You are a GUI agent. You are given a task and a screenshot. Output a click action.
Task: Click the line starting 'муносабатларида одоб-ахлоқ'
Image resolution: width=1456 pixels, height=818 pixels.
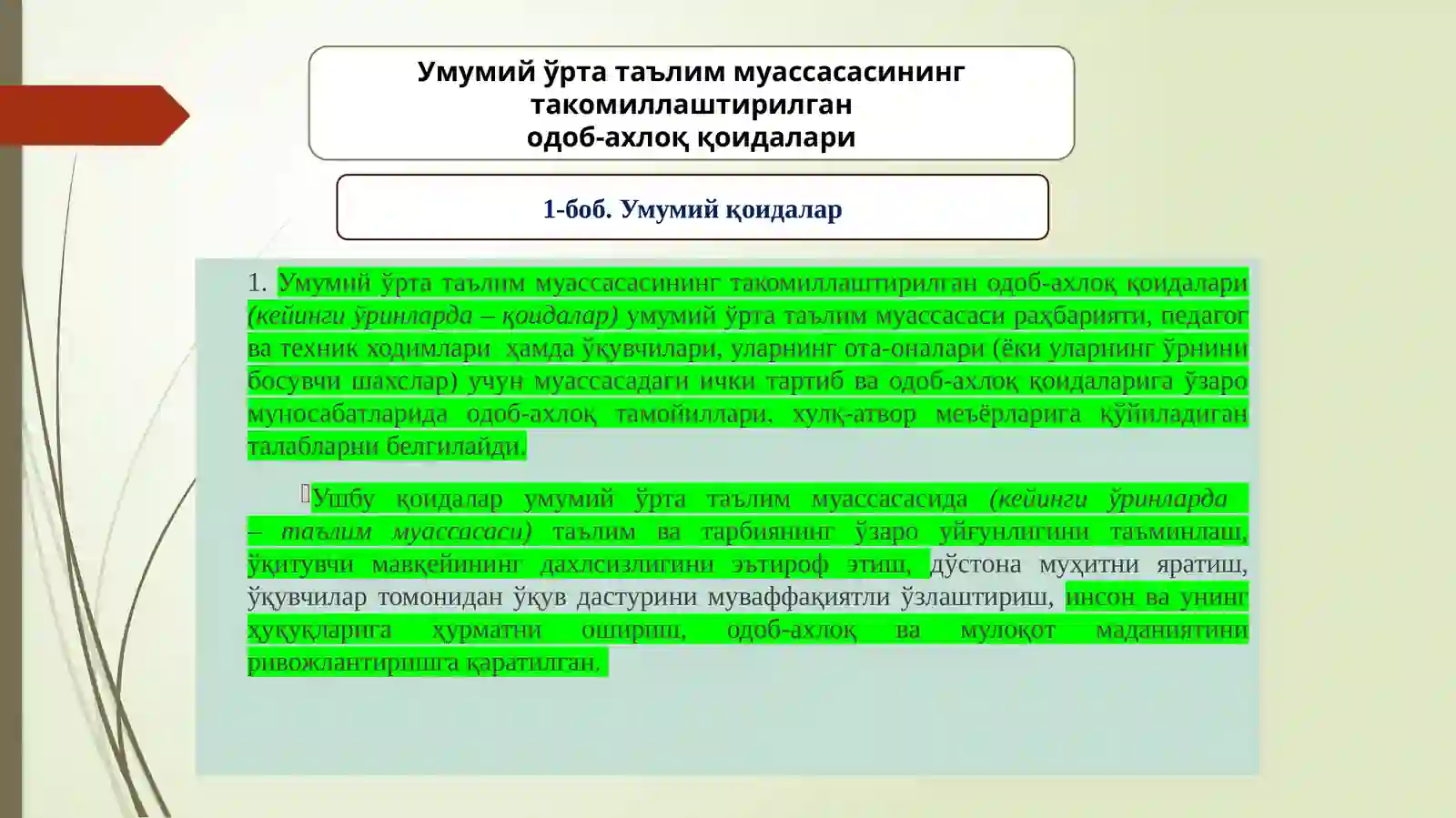(x=748, y=414)
